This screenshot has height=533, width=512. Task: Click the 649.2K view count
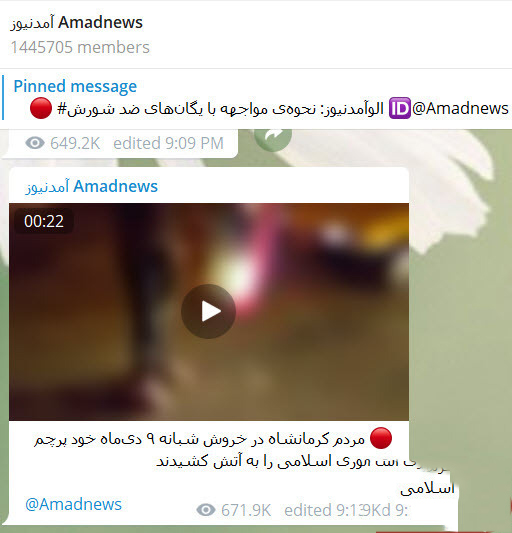[x=75, y=143]
